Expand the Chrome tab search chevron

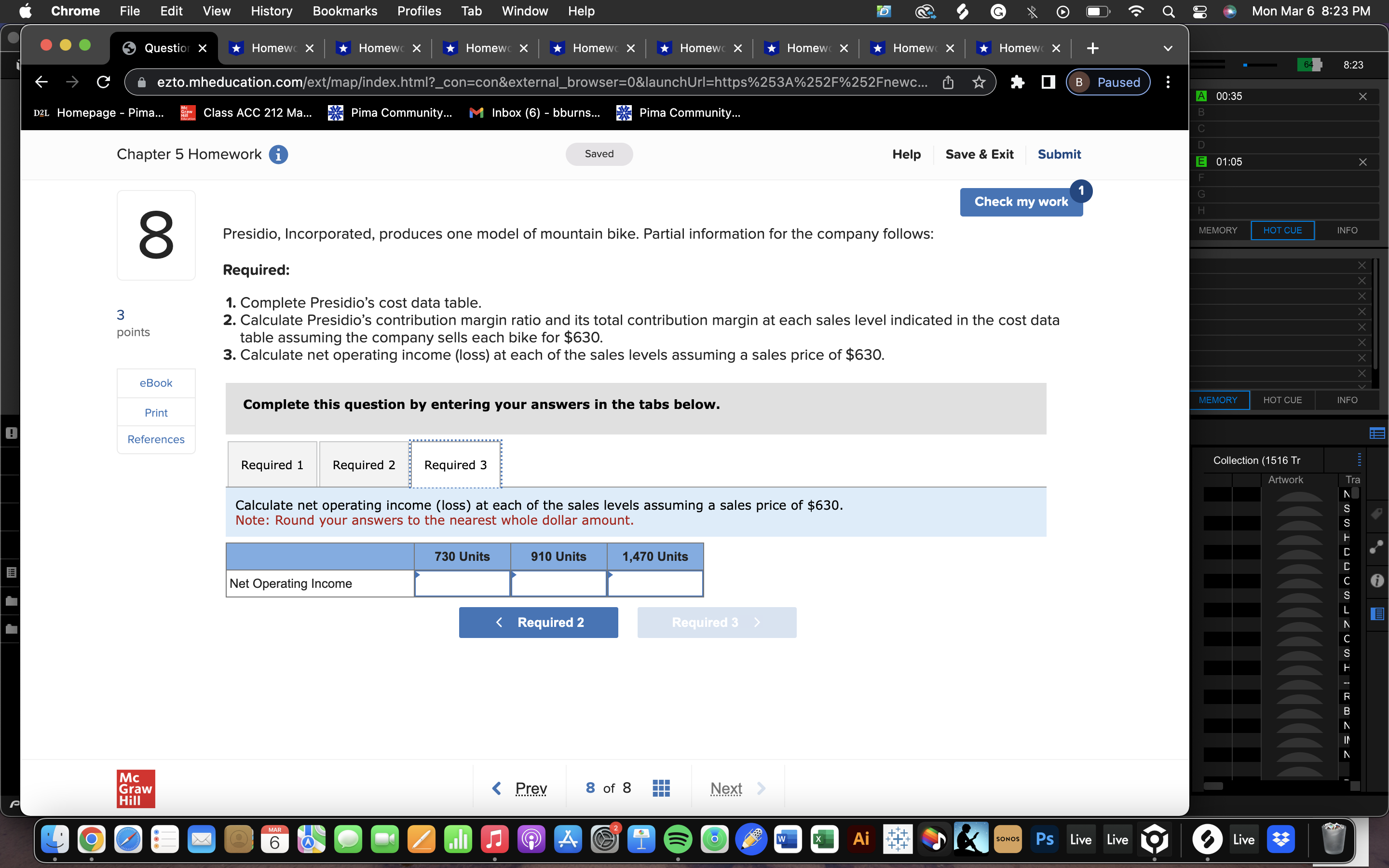[1168, 48]
